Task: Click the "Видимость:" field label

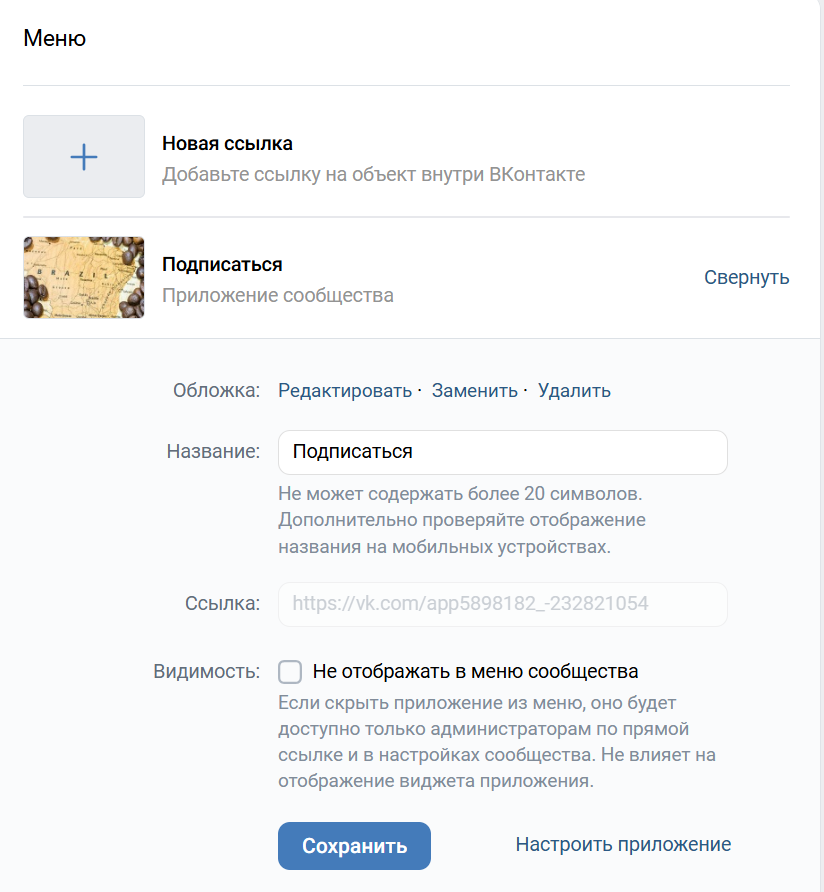Action: [207, 672]
